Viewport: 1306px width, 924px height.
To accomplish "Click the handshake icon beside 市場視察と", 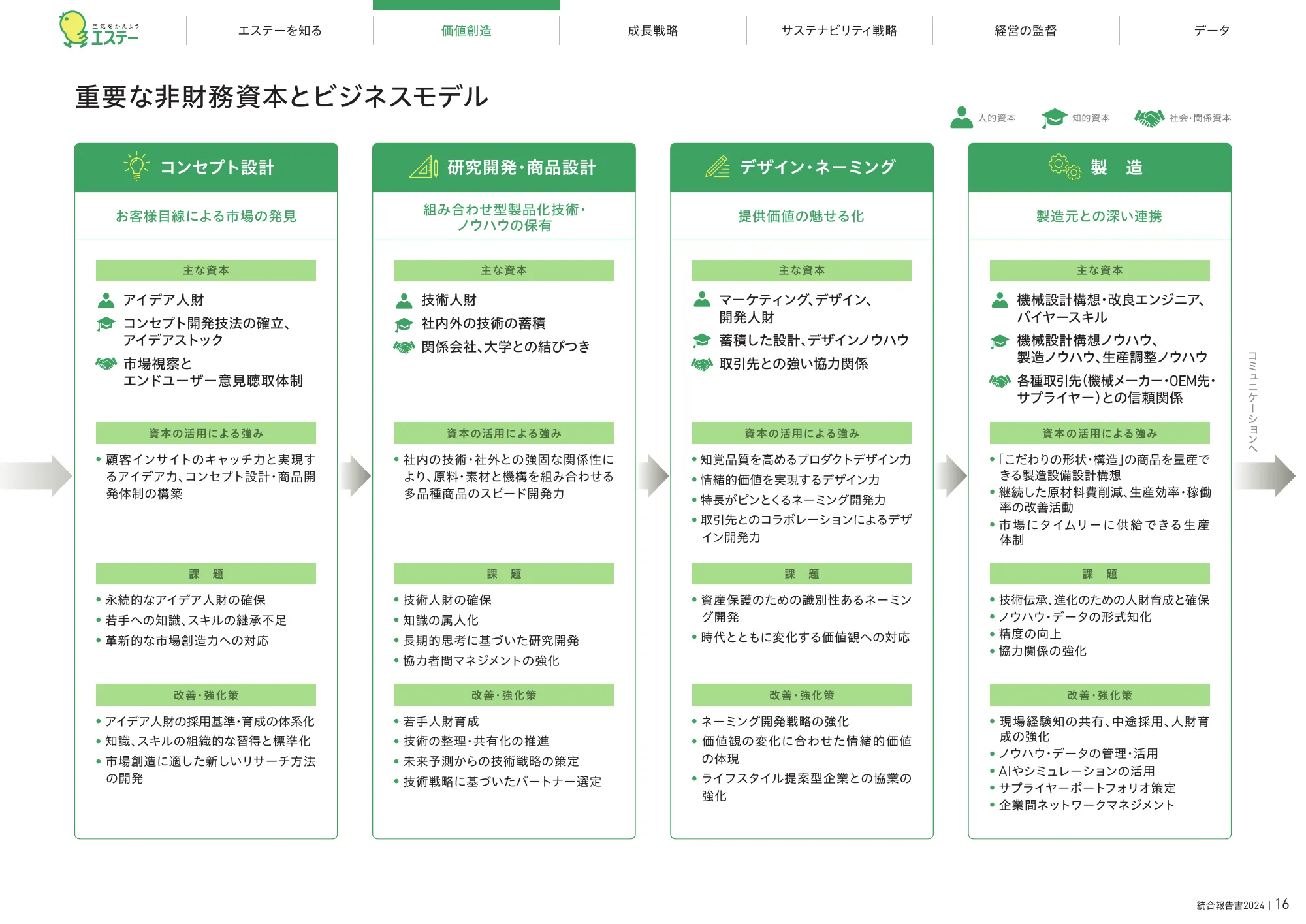I will (x=106, y=363).
